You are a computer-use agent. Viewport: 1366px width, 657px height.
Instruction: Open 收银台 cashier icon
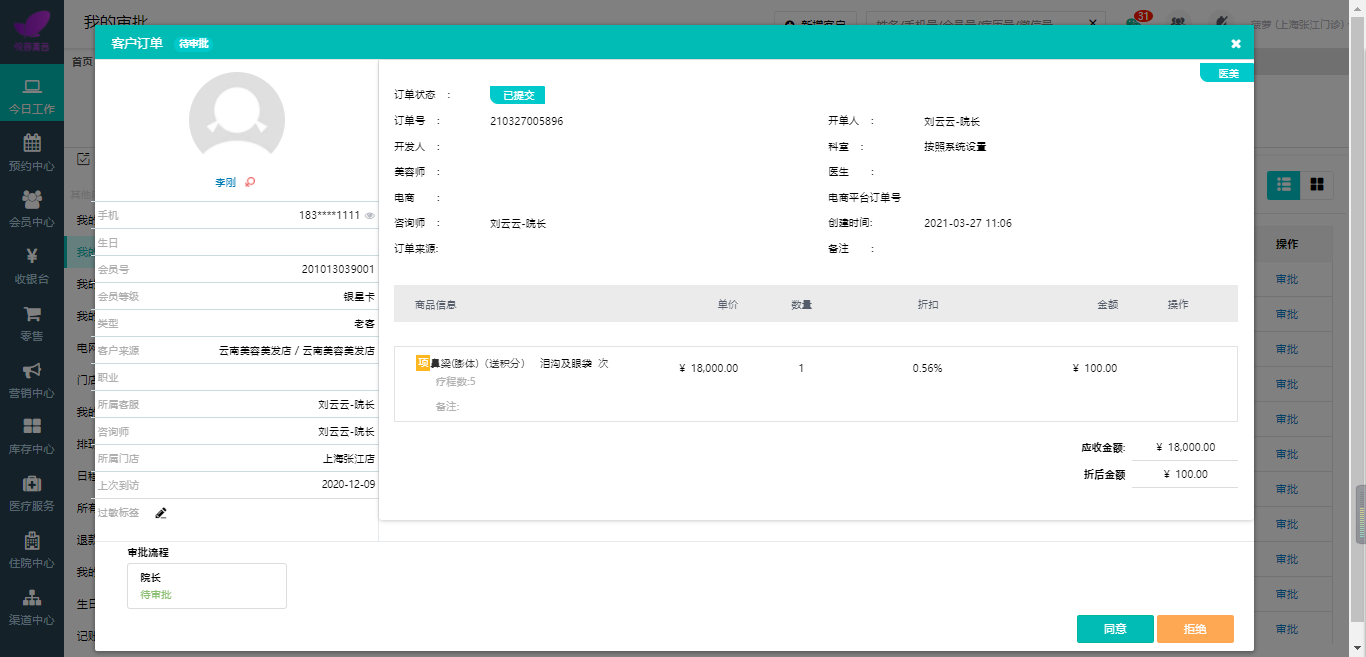click(31, 254)
